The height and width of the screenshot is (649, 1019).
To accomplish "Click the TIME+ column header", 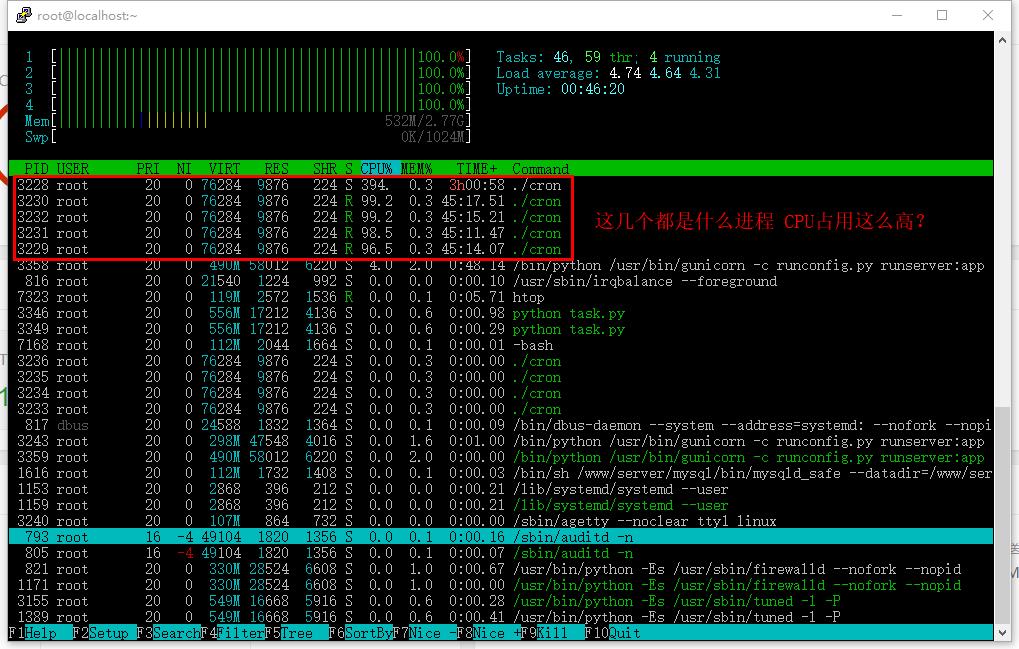I will click(x=478, y=169).
